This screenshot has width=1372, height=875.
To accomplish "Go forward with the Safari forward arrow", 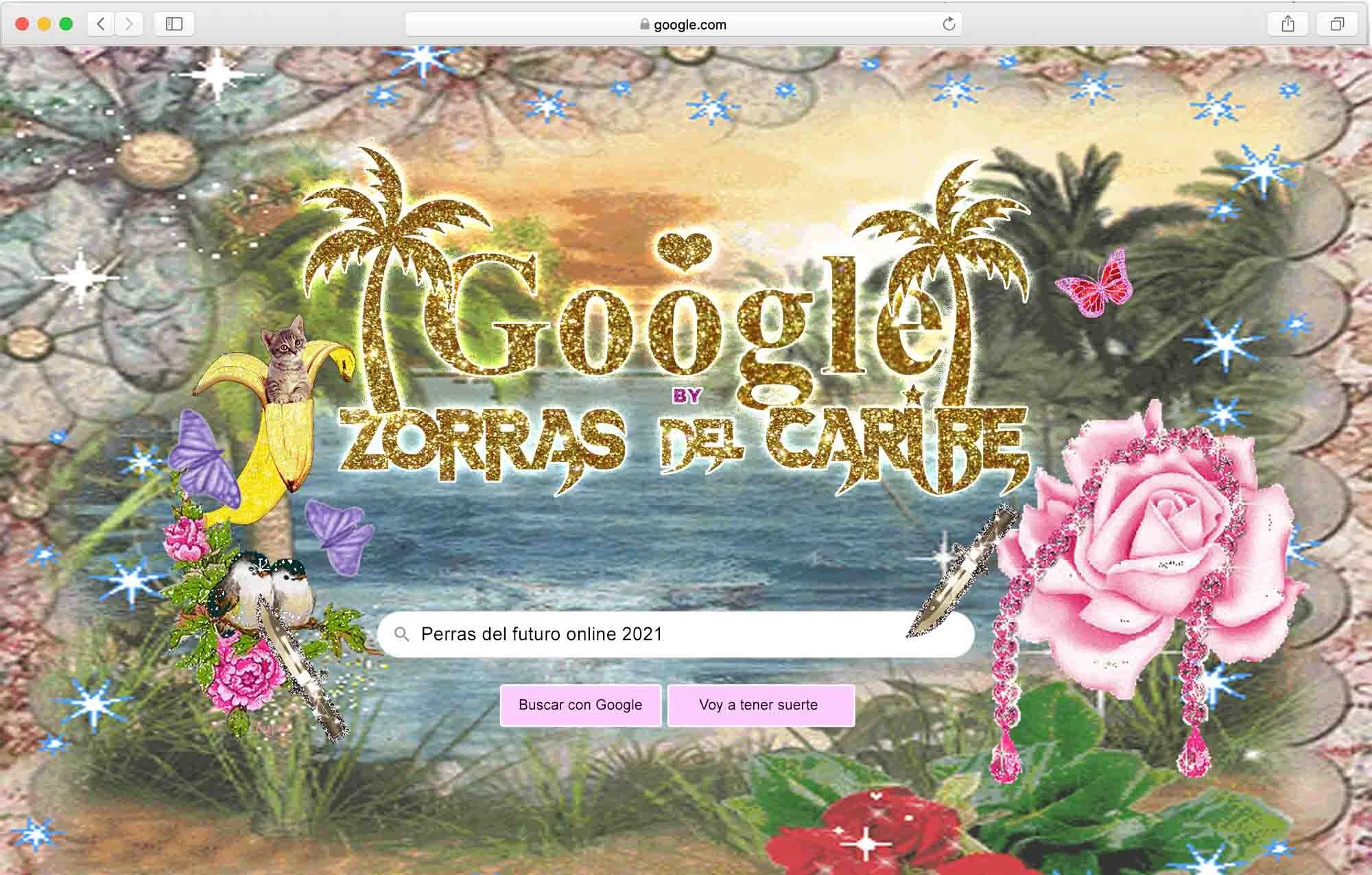I will (128, 24).
